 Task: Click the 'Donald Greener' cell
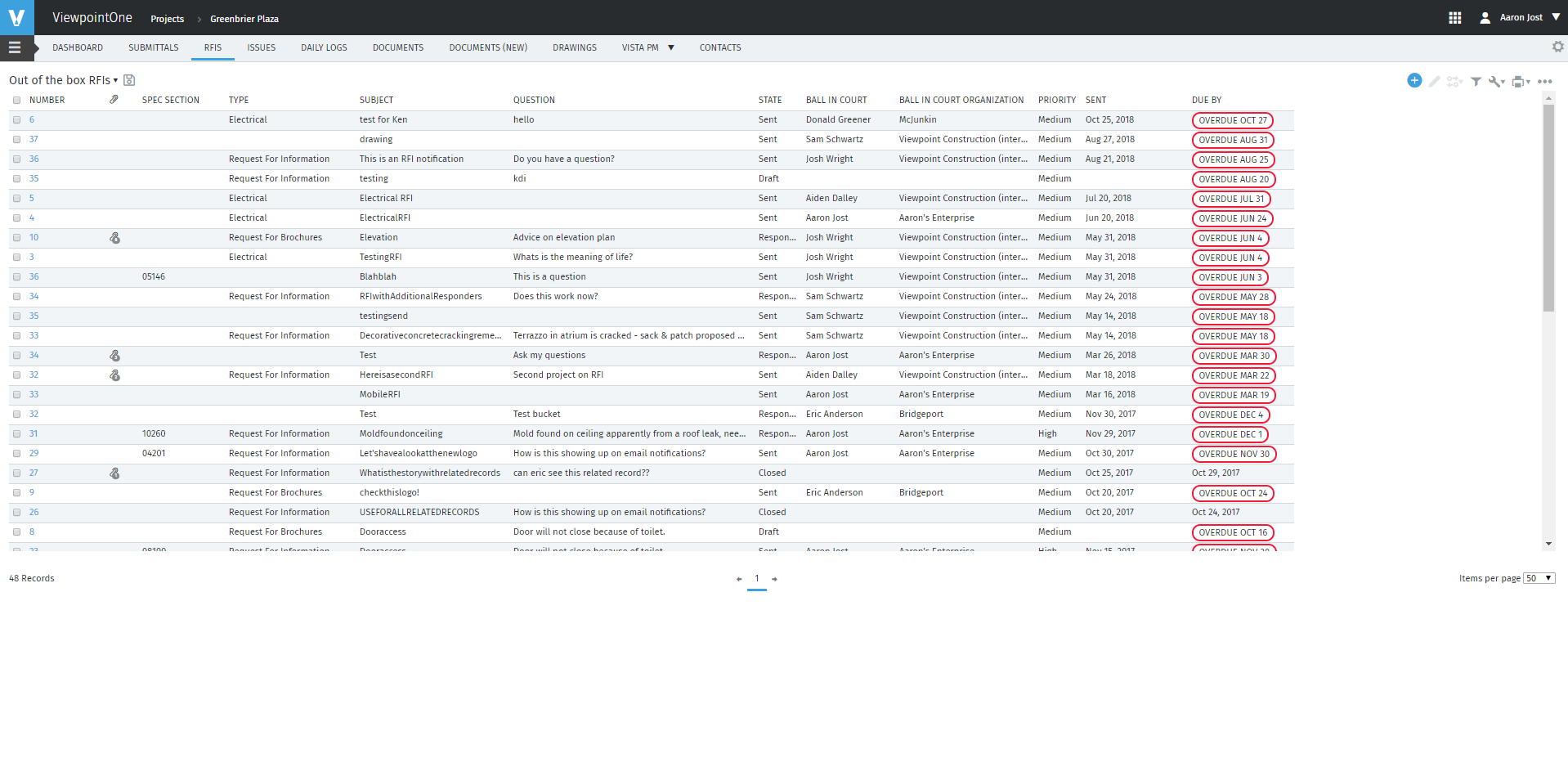coord(838,119)
